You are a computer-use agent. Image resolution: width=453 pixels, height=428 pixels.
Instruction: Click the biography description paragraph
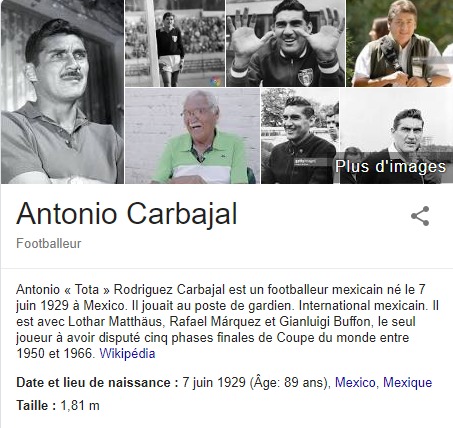tap(227, 321)
